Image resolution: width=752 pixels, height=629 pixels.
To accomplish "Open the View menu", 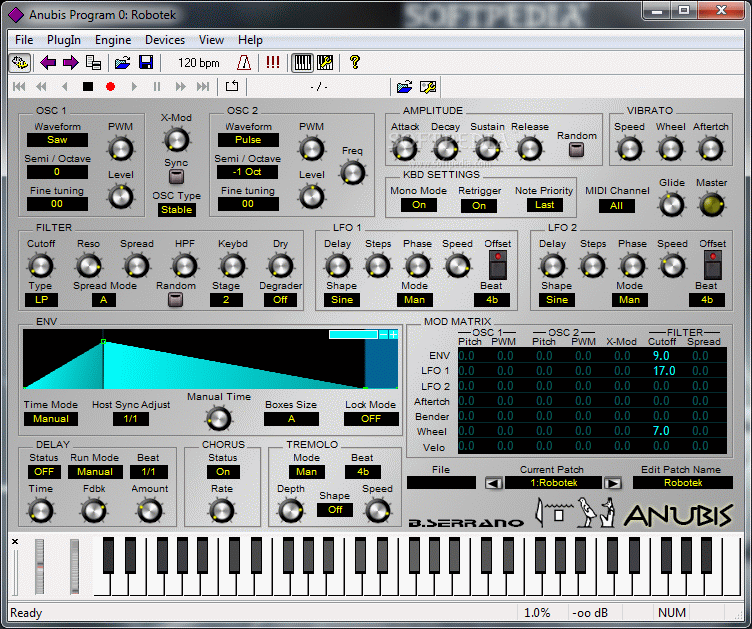I will [212, 40].
